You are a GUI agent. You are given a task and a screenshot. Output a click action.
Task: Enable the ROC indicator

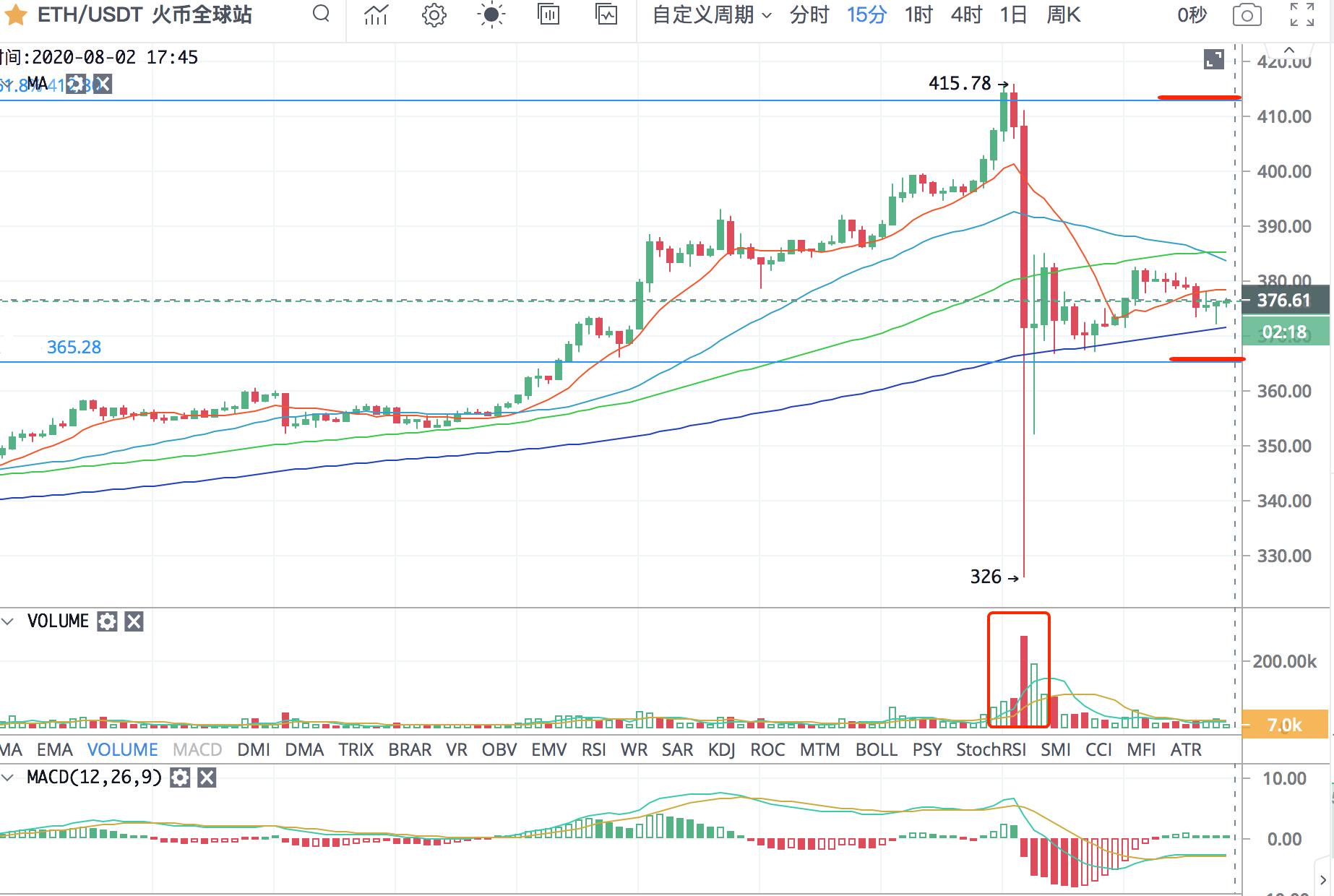click(767, 750)
